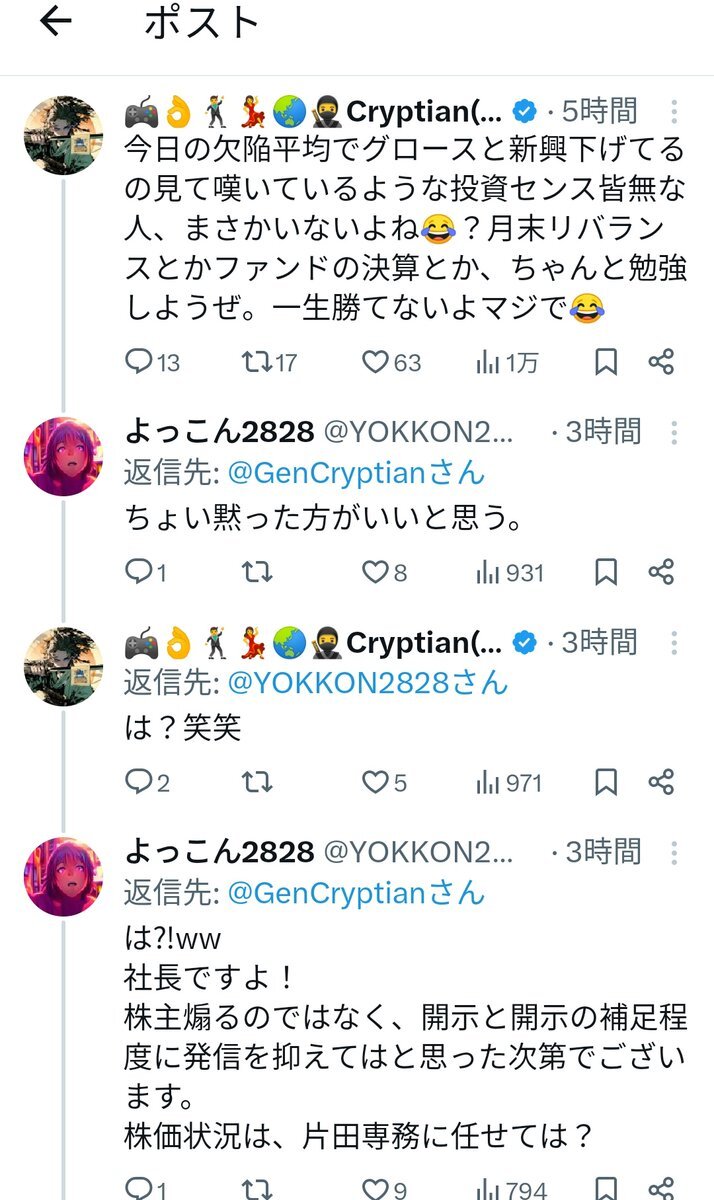
Task: Repost the は？笑笑 reply
Action: [256, 782]
